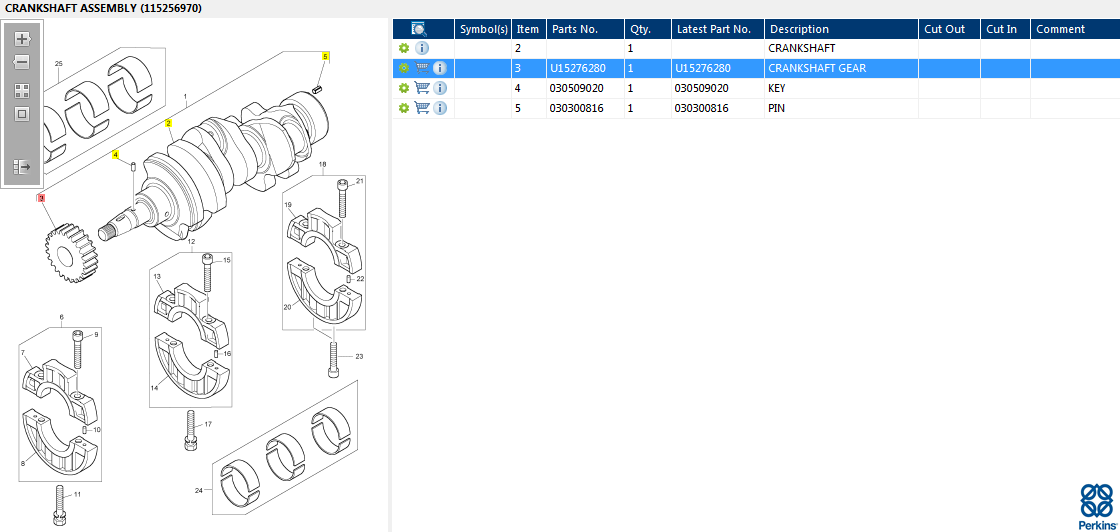This screenshot has width=1120, height=532.
Task: Zoom out of the crankshaft diagram
Action: [x=21, y=62]
